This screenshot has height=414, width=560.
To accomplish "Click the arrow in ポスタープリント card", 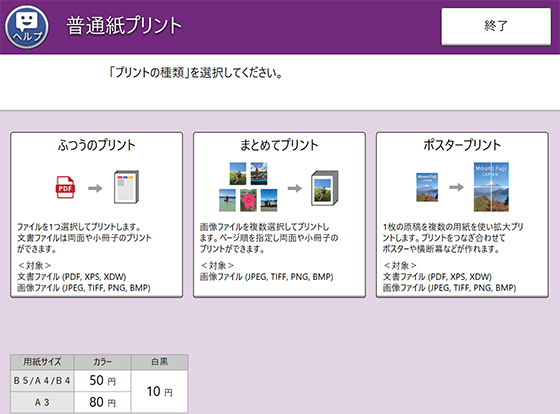I will [456, 187].
